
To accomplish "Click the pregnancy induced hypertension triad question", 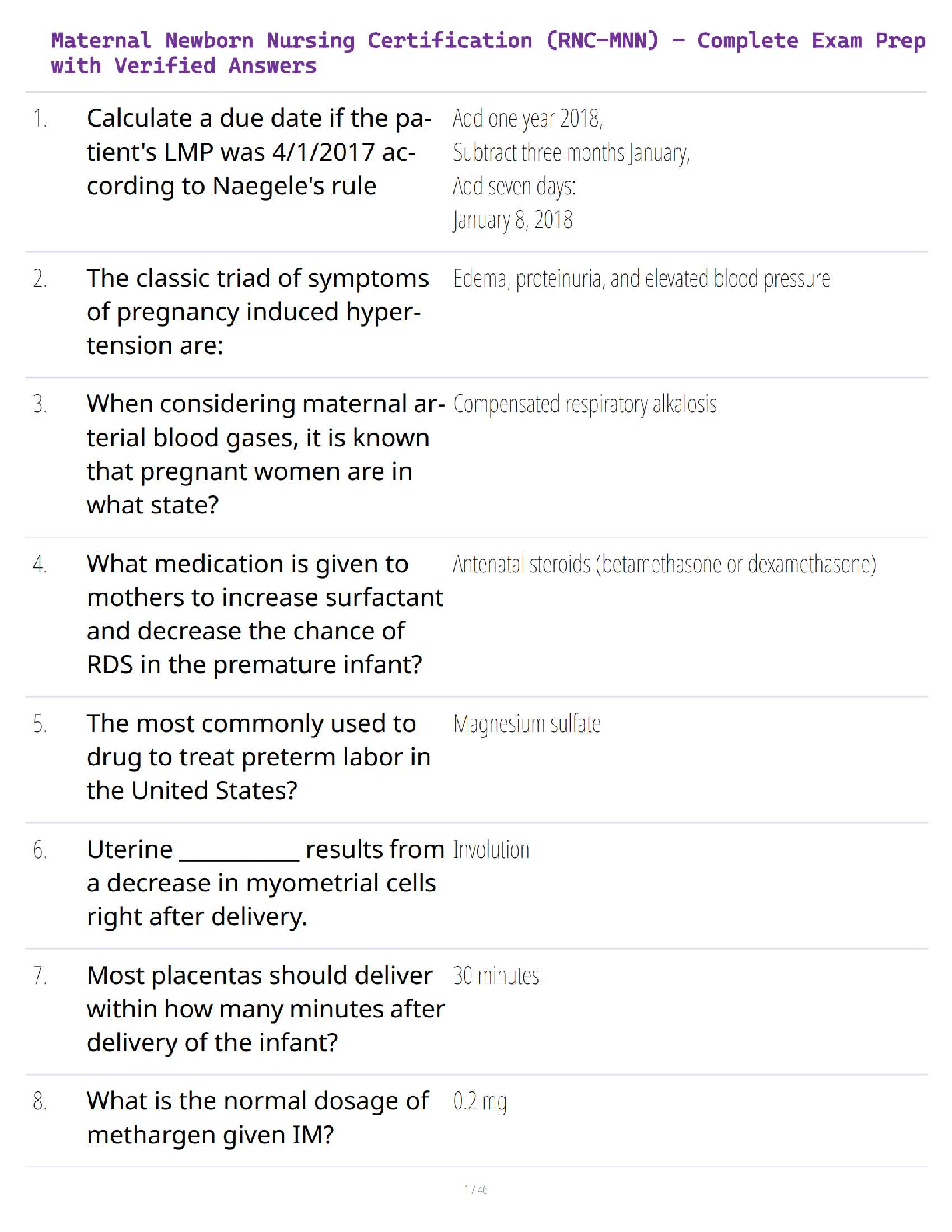I will pos(257,312).
